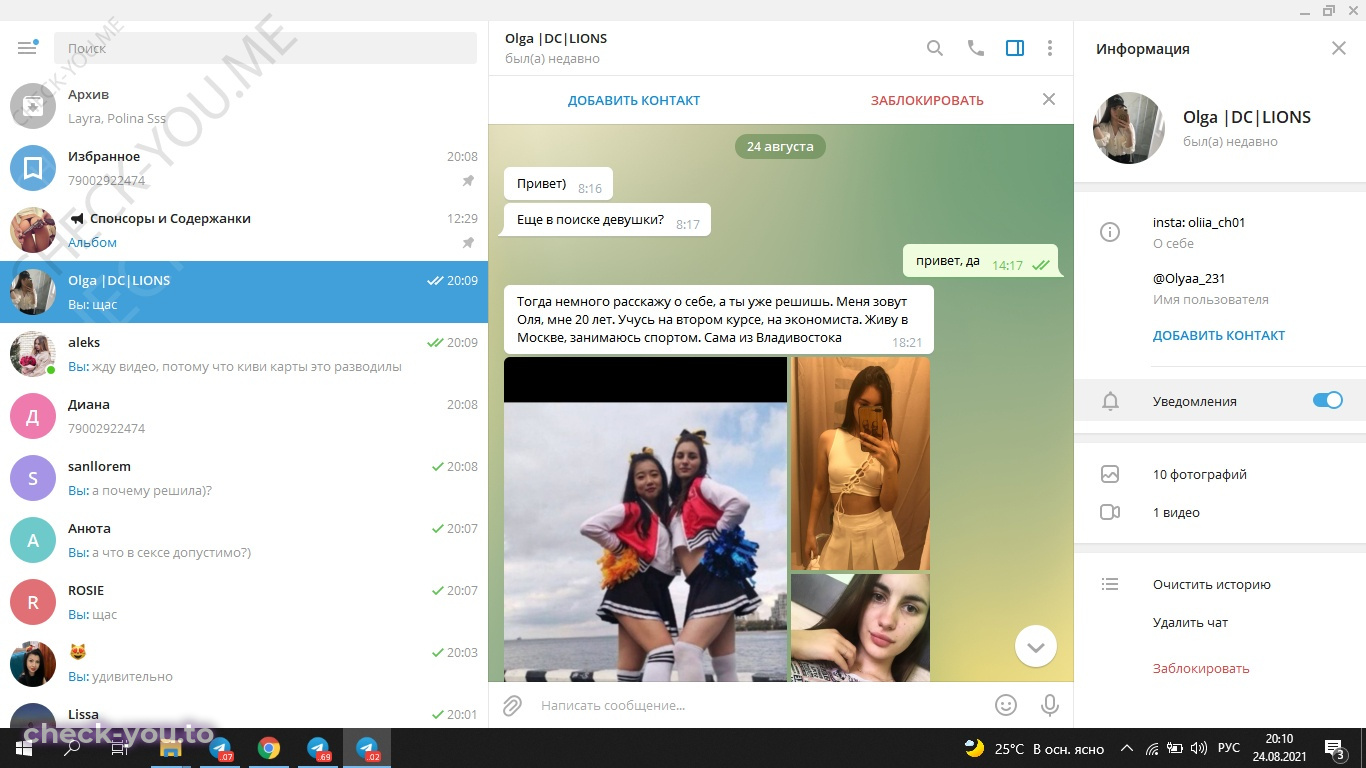Open the cheerleaders photo in chat
Image resolution: width=1366 pixels, height=768 pixels.
(645, 519)
